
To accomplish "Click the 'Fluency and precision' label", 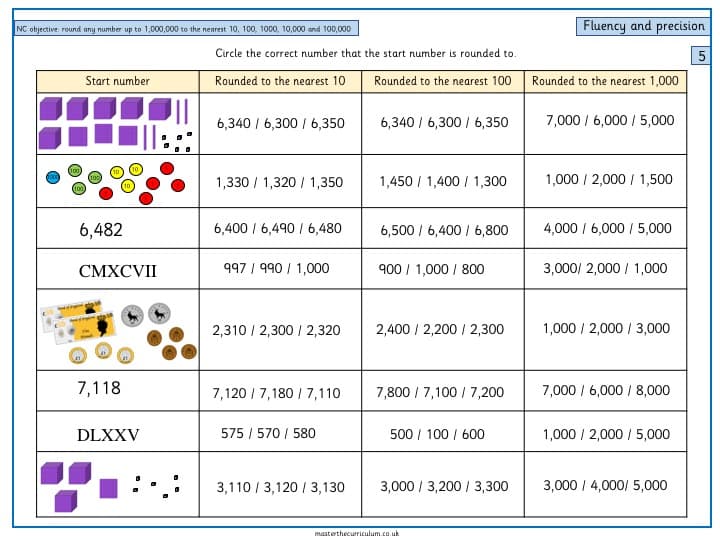I will coord(643,26).
